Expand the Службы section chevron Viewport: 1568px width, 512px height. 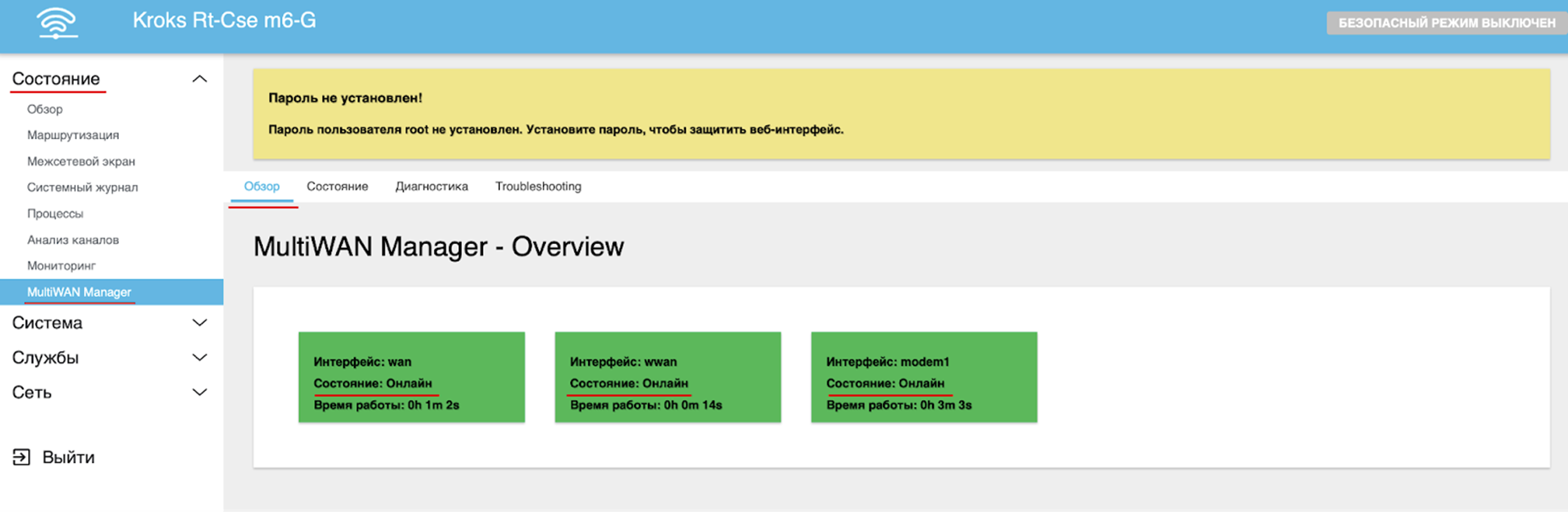point(200,358)
